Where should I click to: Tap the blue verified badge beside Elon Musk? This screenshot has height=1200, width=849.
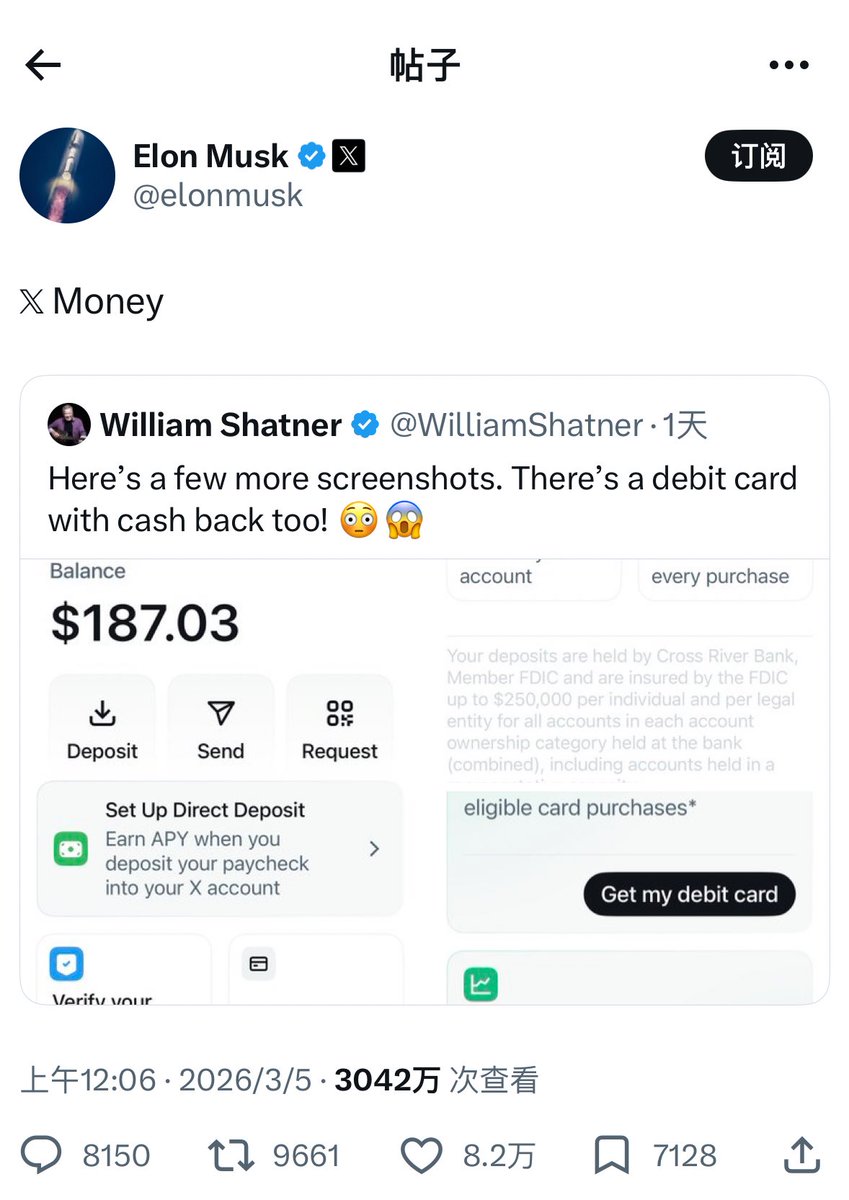click(x=312, y=156)
